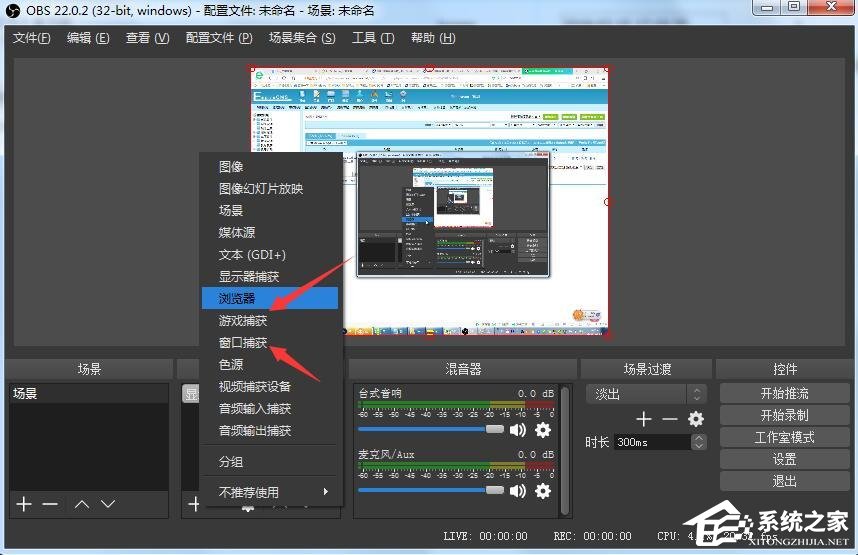This screenshot has width=858, height=555.
Task: Open the 查看(V) menu
Action: tap(147, 38)
